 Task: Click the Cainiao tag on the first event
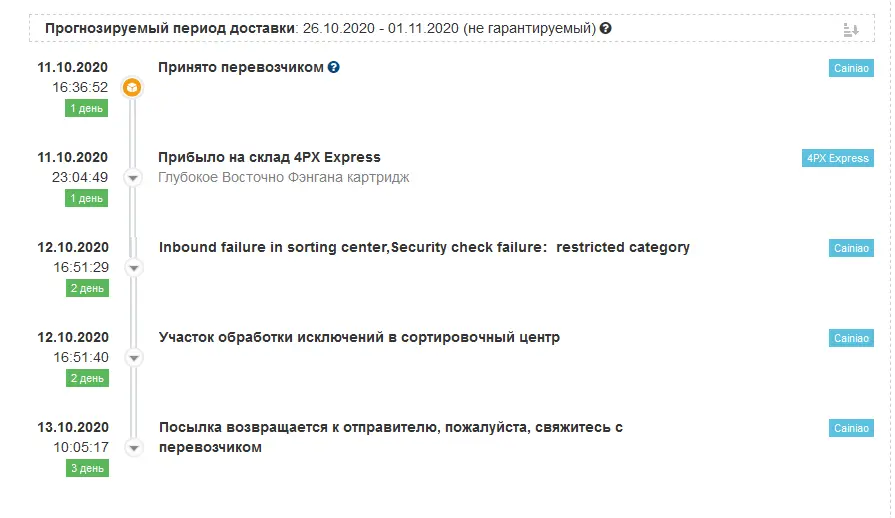pyautogui.click(x=851, y=68)
